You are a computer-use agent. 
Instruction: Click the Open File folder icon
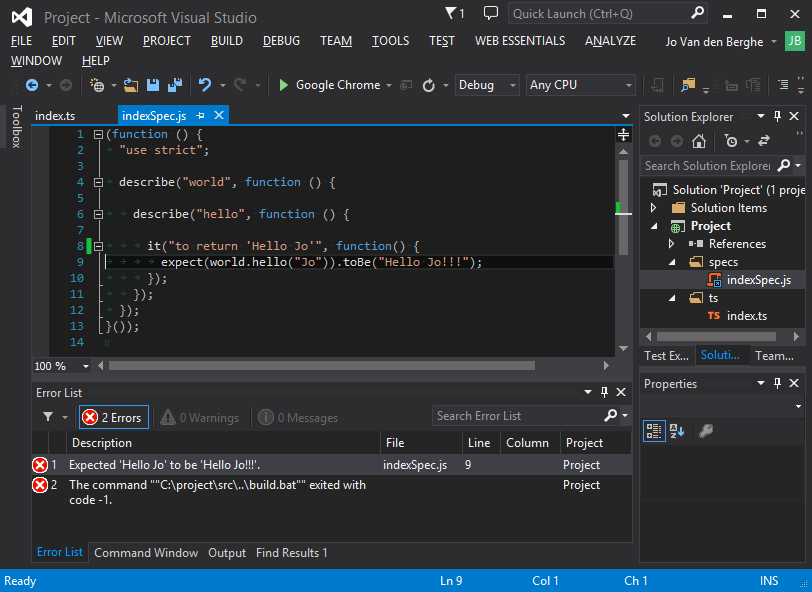coord(131,85)
